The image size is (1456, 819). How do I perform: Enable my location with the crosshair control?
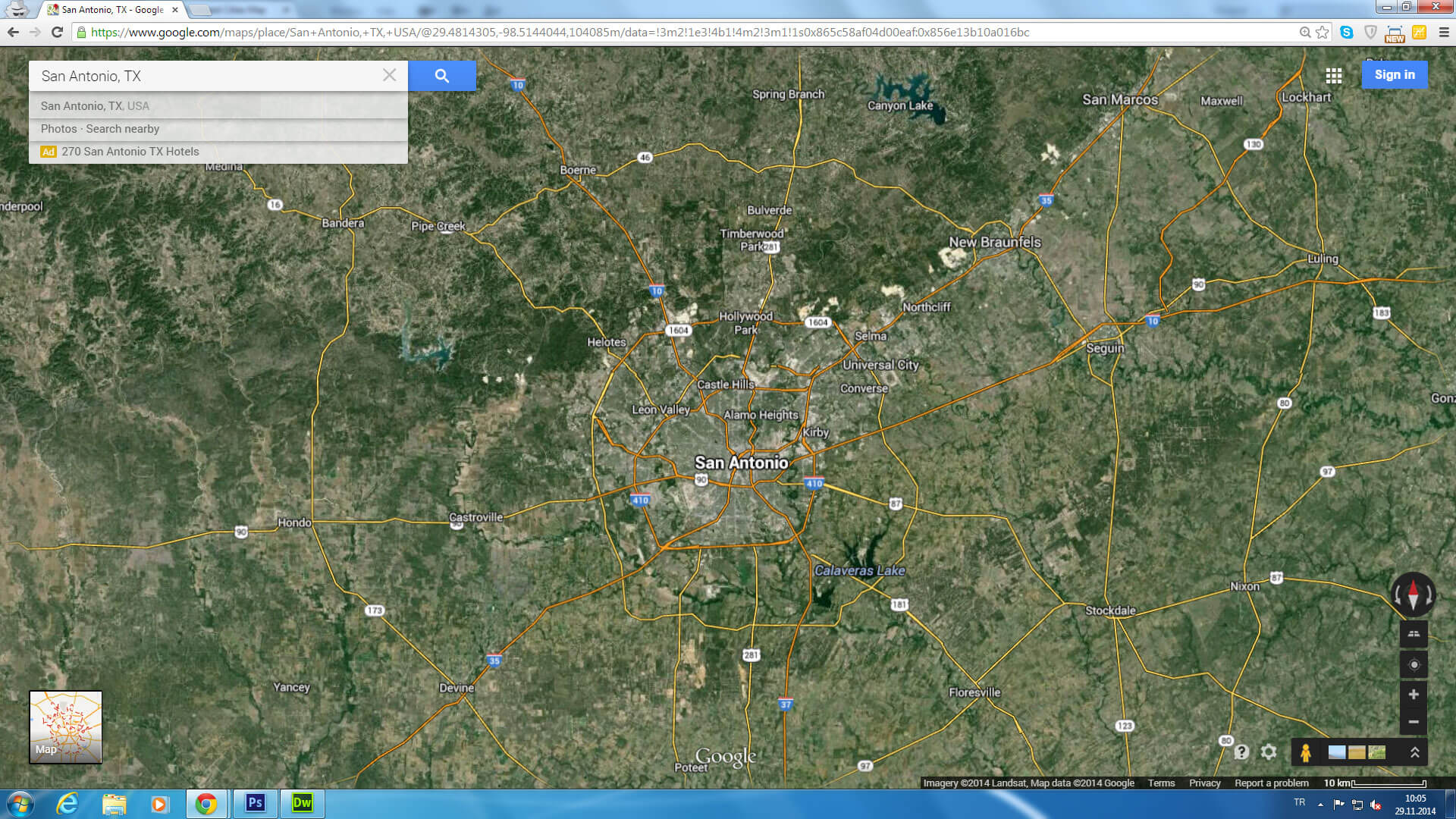pos(1414,664)
